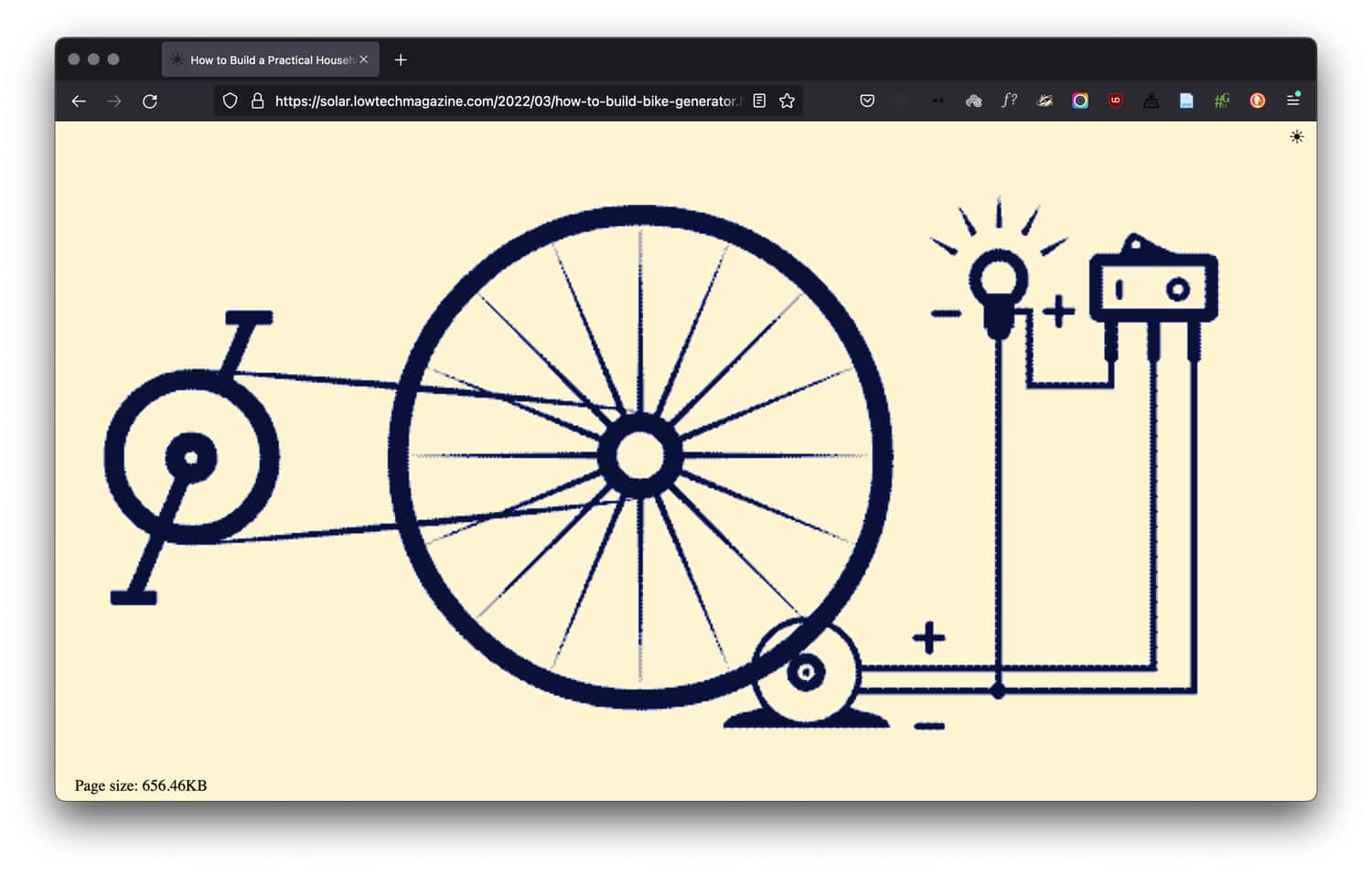Toggle the page's sun theme switch
Viewport: 1372px width, 874px height.
(1296, 137)
